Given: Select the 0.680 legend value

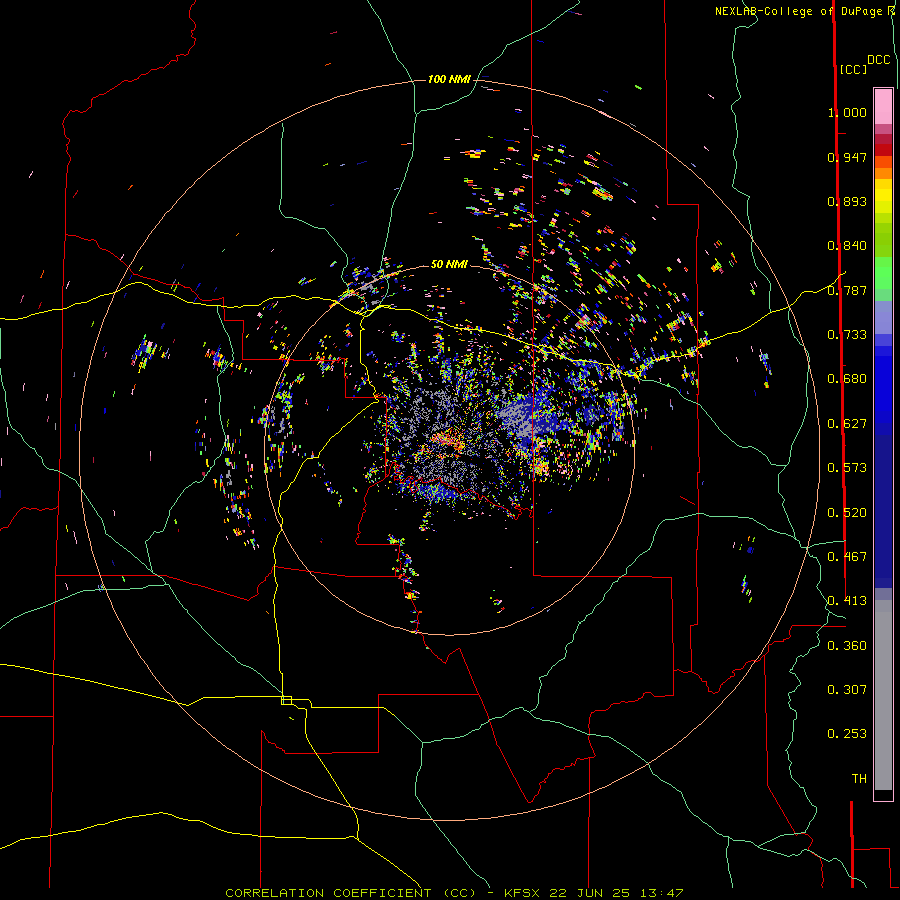Looking at the screenshot, I should point(847,378).
